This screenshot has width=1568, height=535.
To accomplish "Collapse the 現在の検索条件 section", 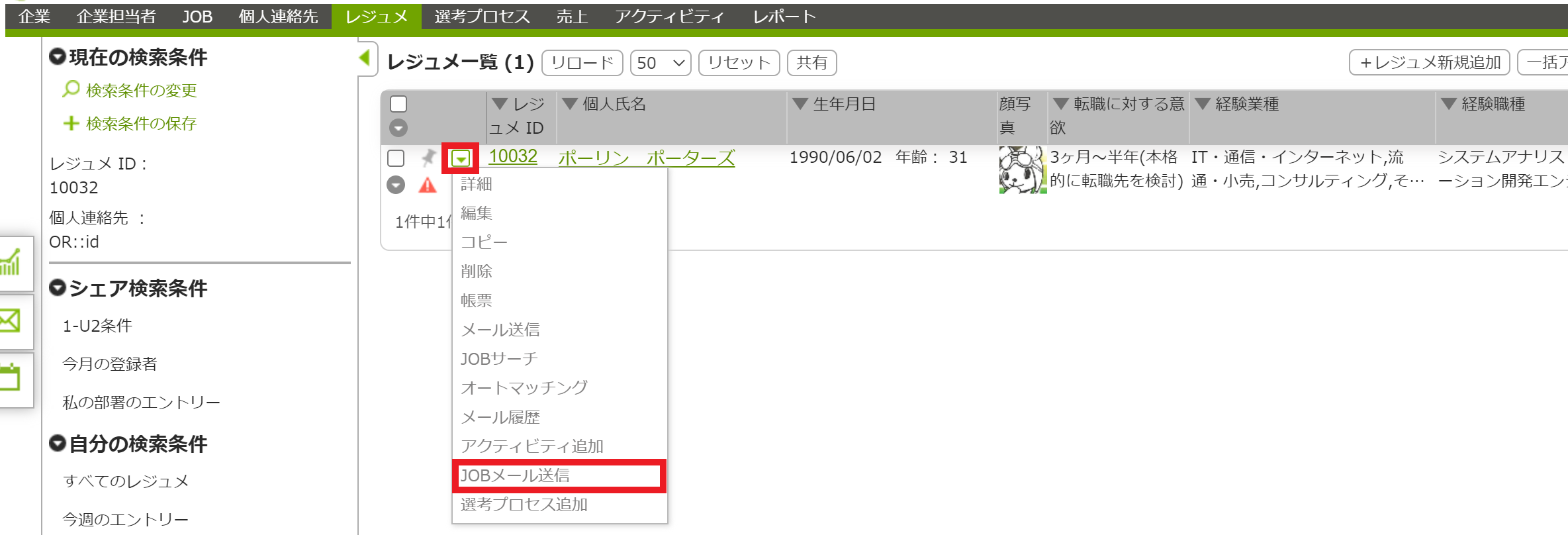I will click(58, 57).
